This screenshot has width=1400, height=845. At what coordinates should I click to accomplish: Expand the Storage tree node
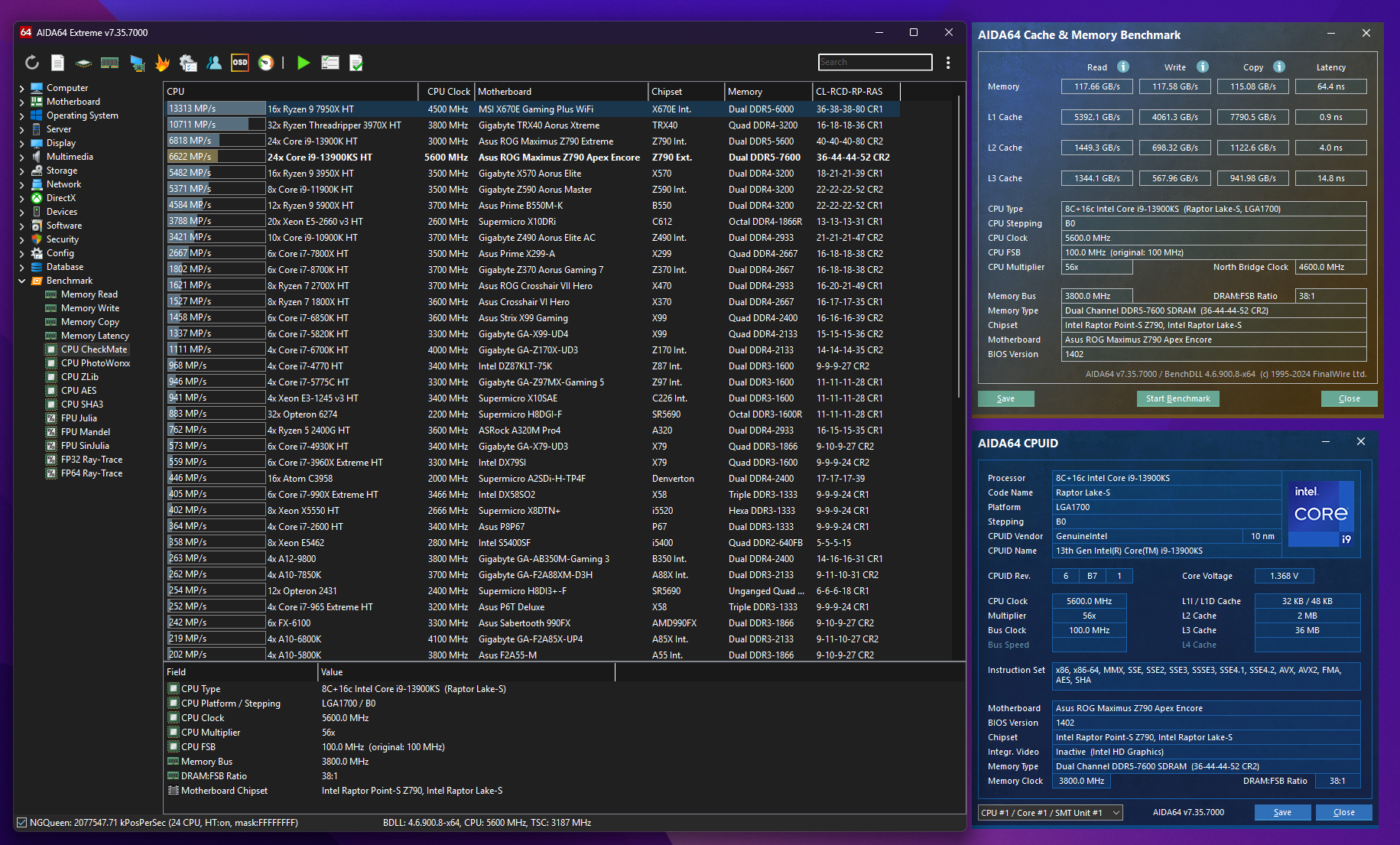(x=21, y=171)
